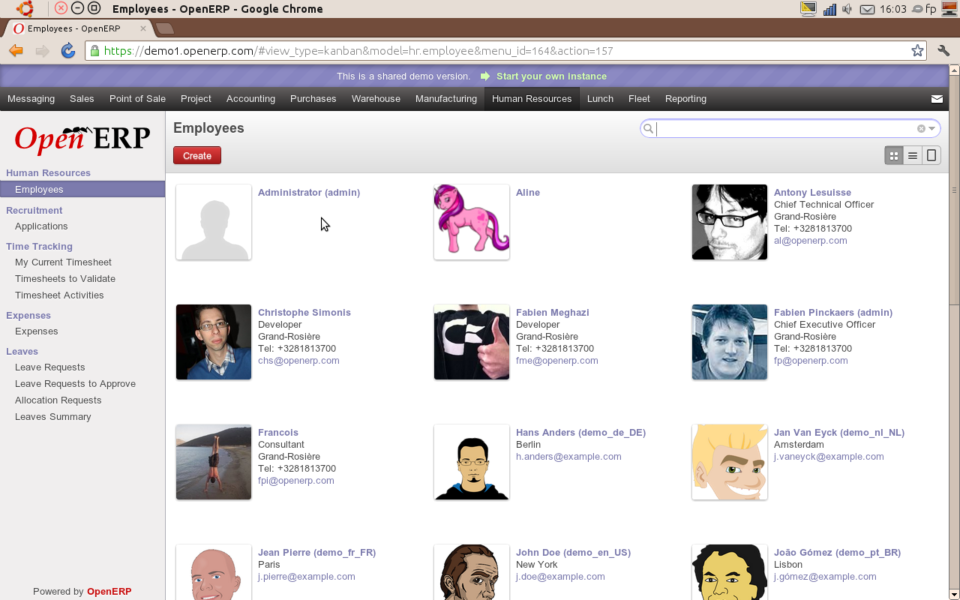This screenshot has height=600, width=960.
Task: Click the Ubuntu logo icon
Action: (24, 9)
